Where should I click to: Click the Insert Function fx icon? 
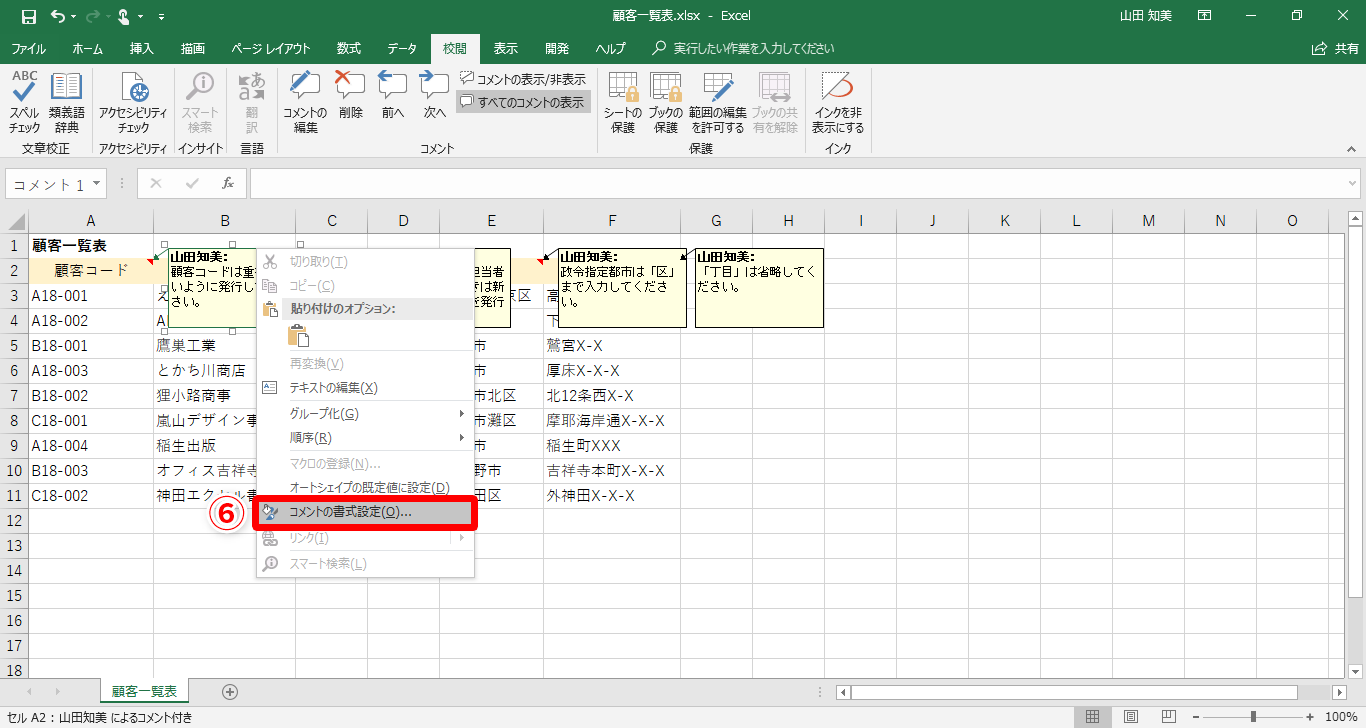228,183
